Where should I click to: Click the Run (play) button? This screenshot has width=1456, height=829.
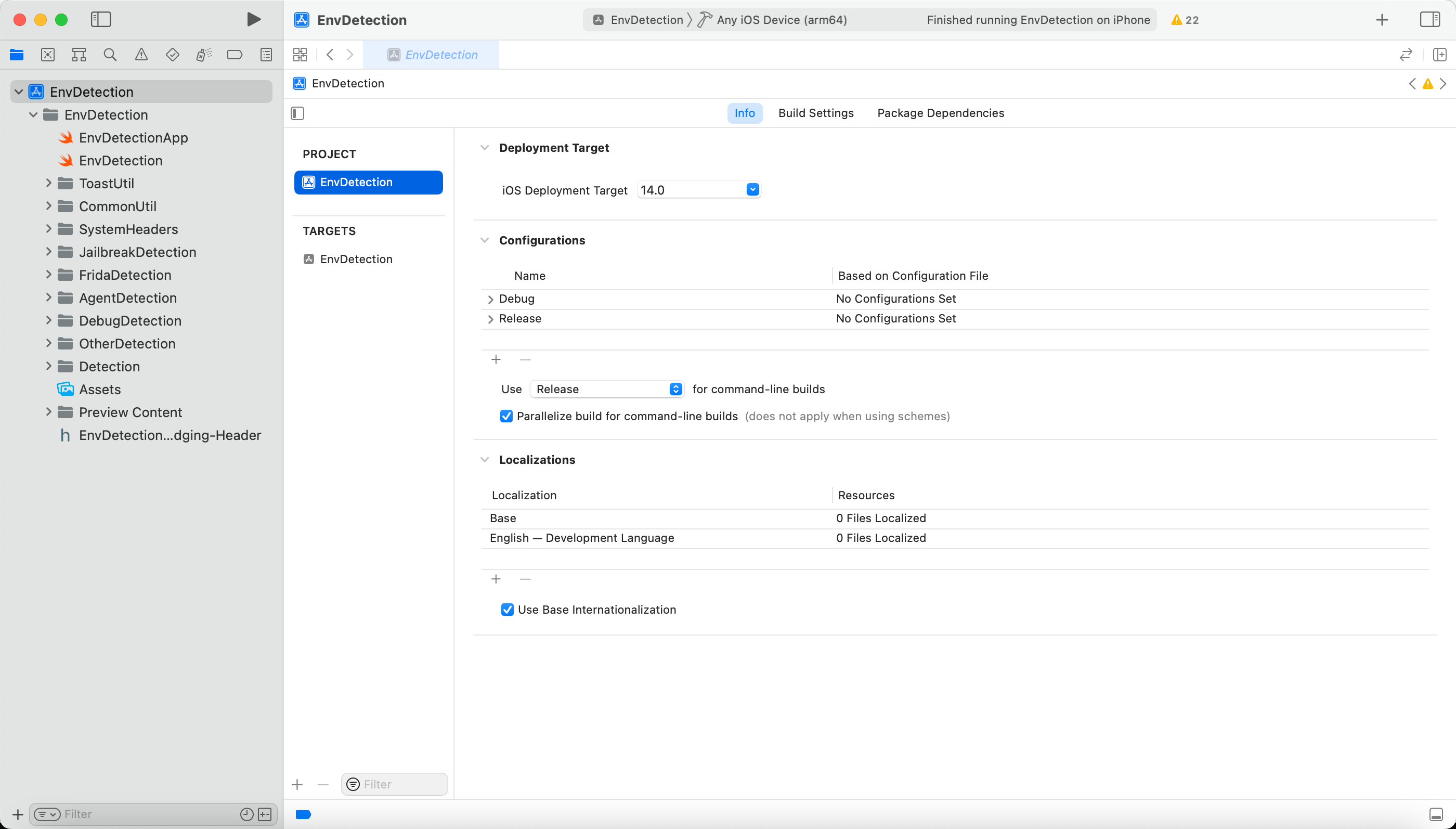click(x=253, y=20)
